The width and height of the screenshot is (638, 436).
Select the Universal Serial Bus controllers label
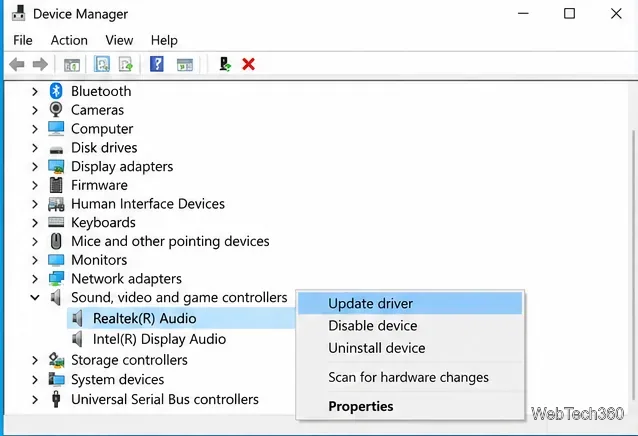[165, 399]
